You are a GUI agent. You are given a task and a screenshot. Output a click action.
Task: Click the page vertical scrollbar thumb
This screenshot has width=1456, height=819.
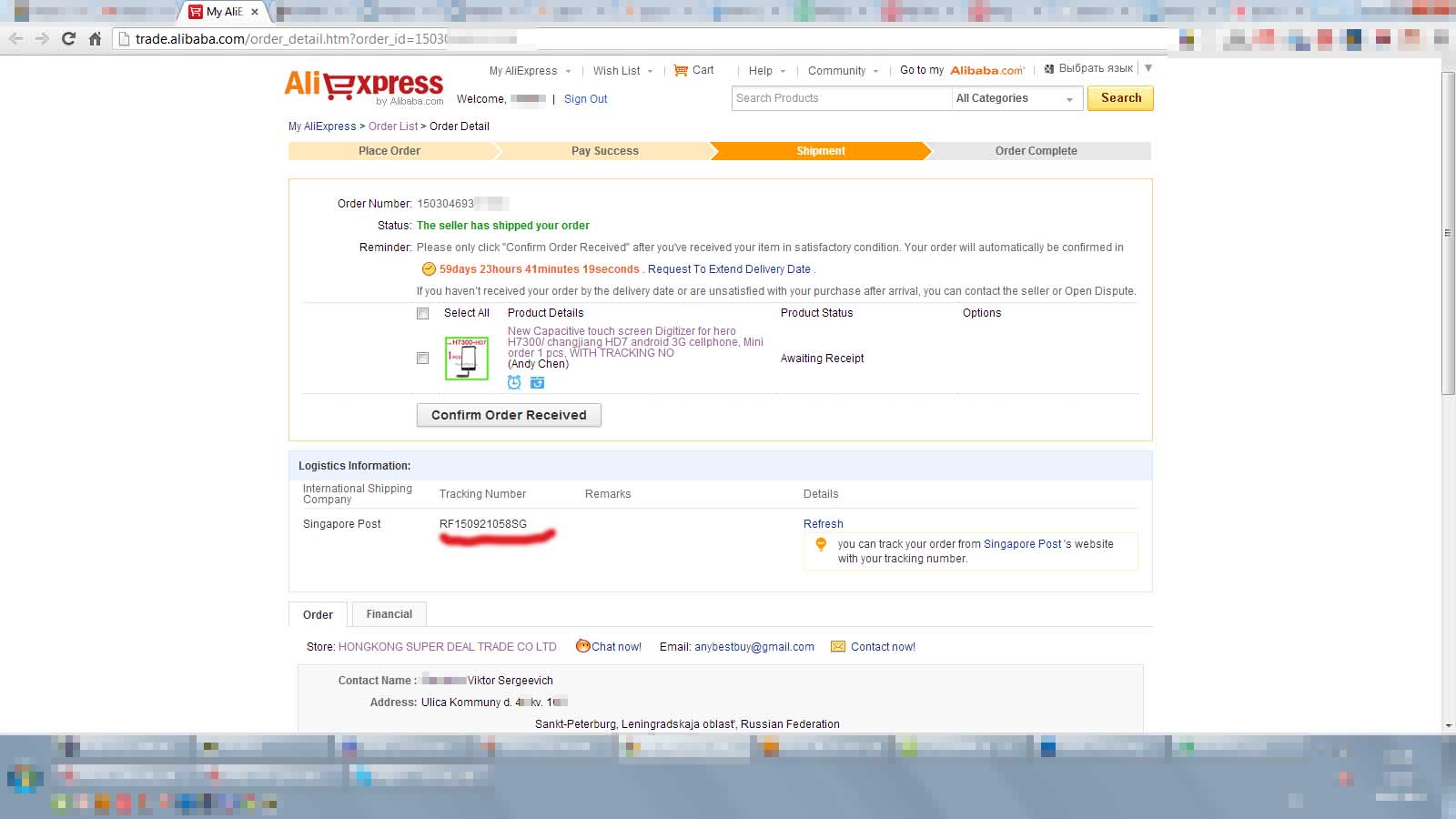pos(1448,232)
